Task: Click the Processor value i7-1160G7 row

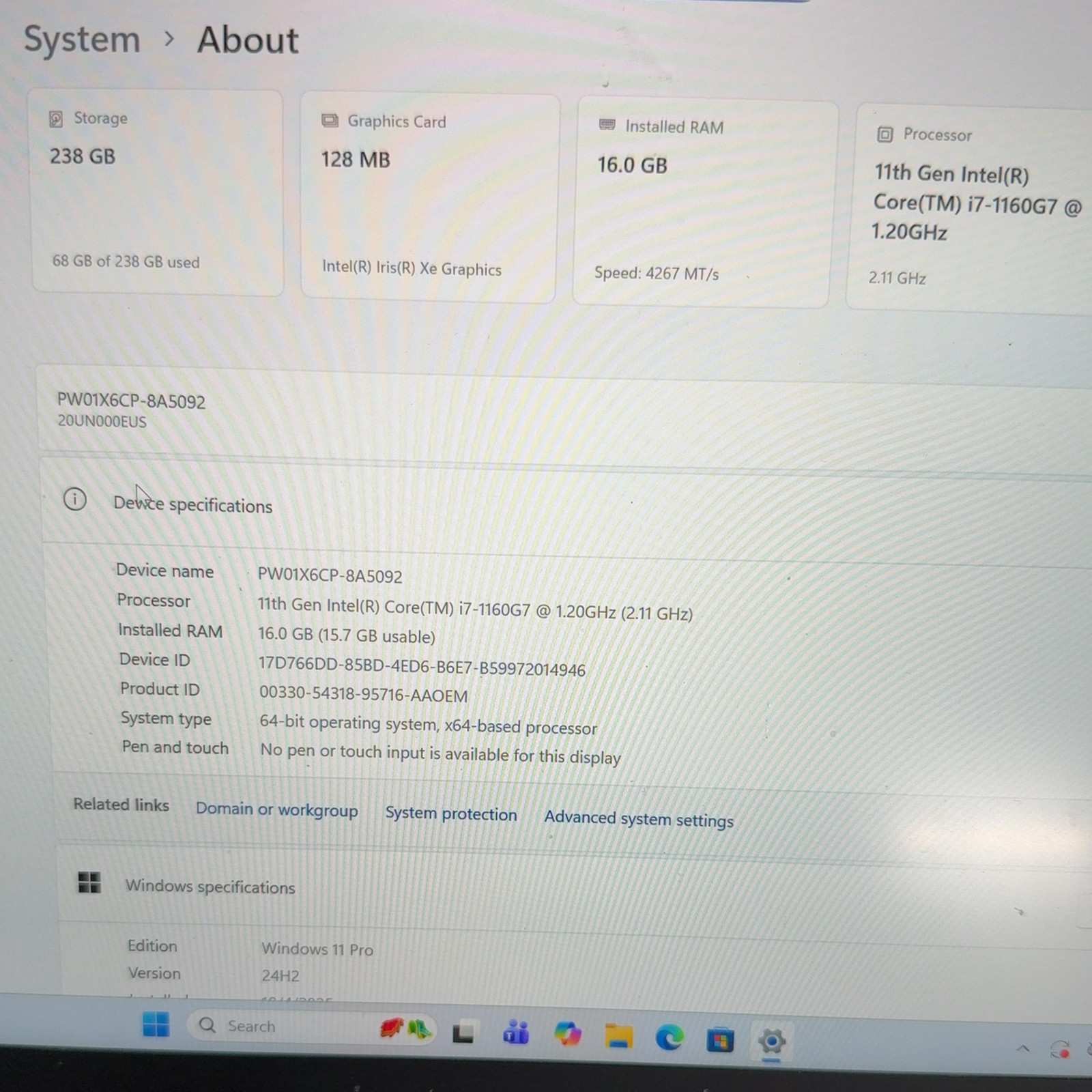Action: pos(475,609)
